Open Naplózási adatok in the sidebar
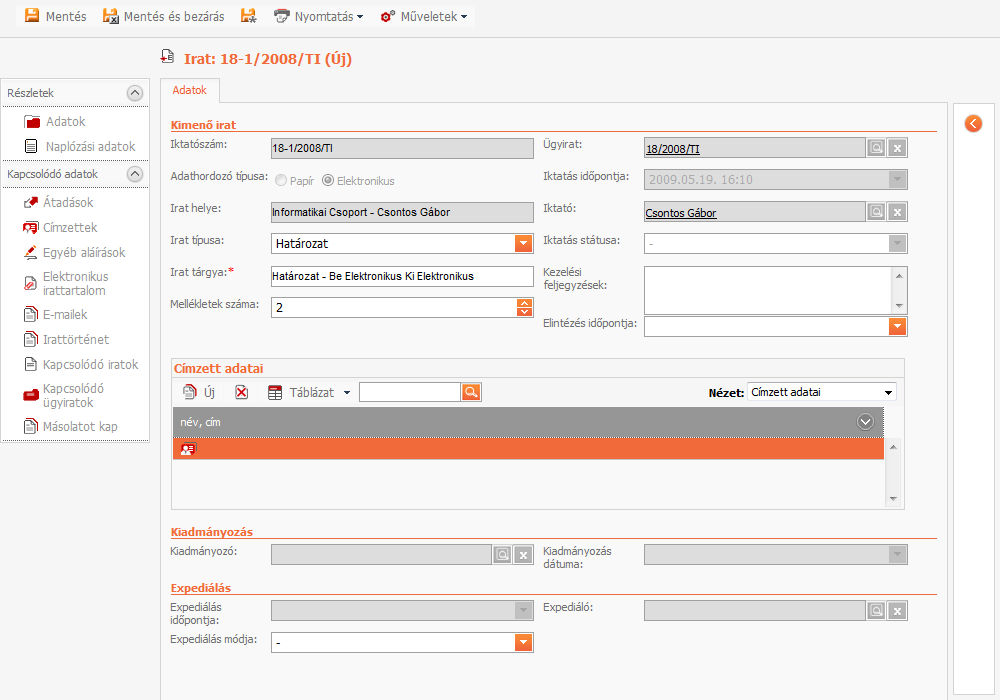 [x=80, y=146]
